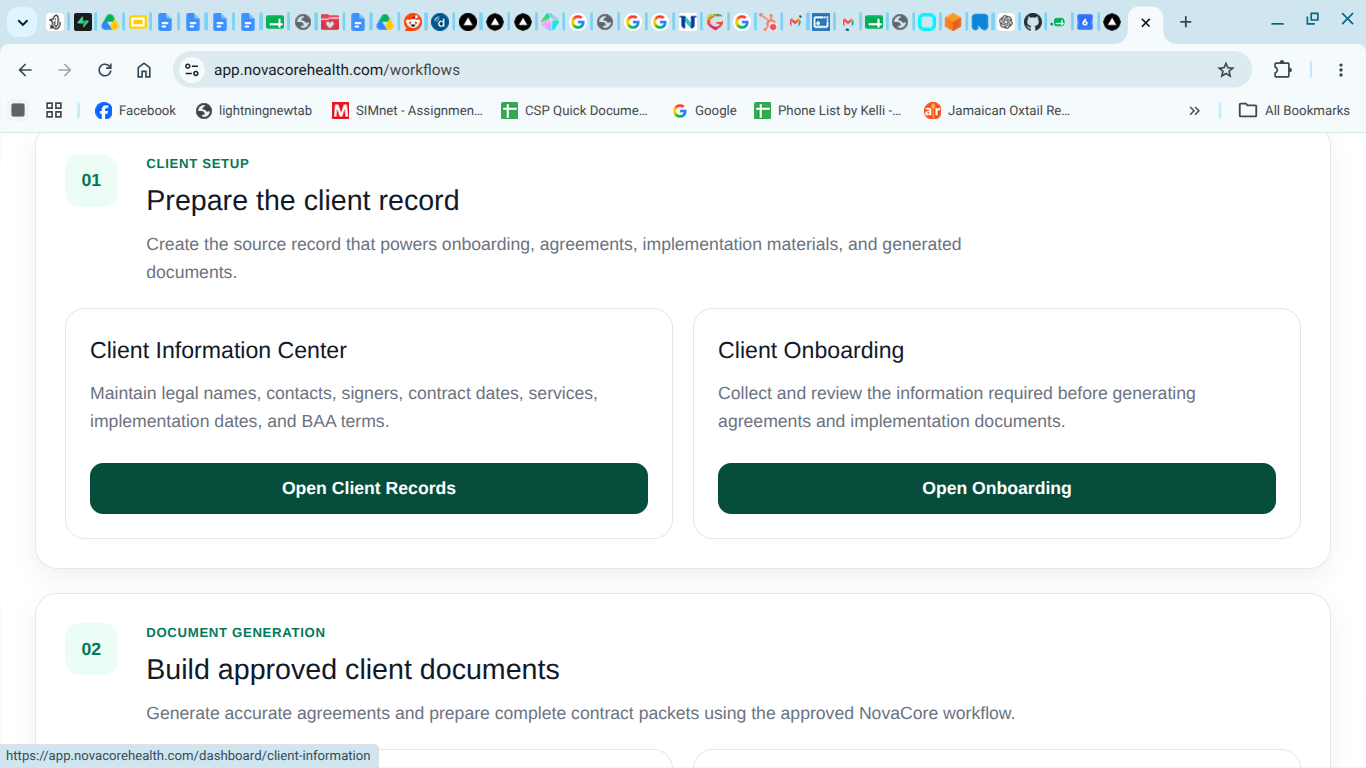Open the Facebook bookmark
This screenshot has width=1366, height=768.
click(135, 111)
